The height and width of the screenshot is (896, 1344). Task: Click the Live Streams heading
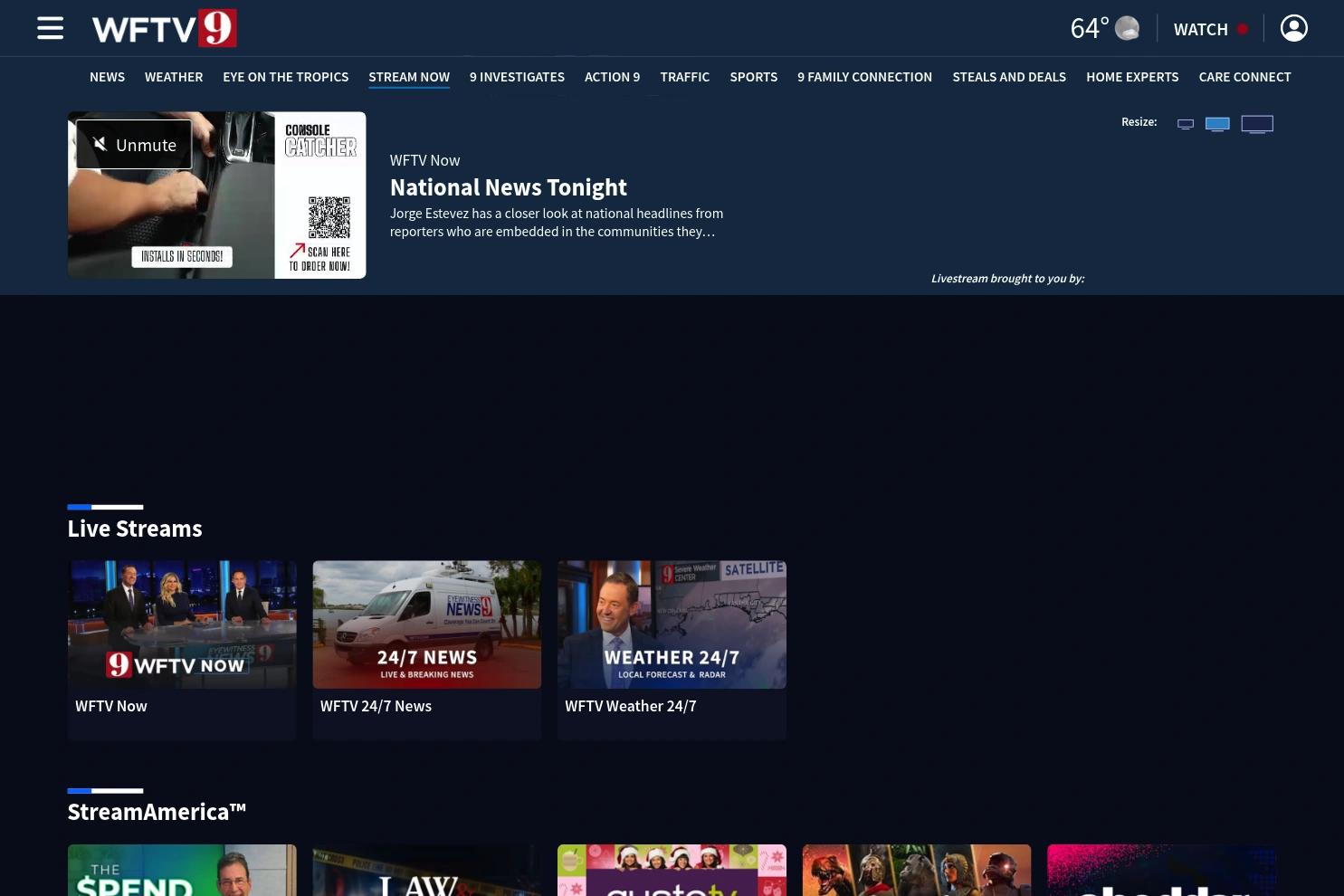(135, 529)
